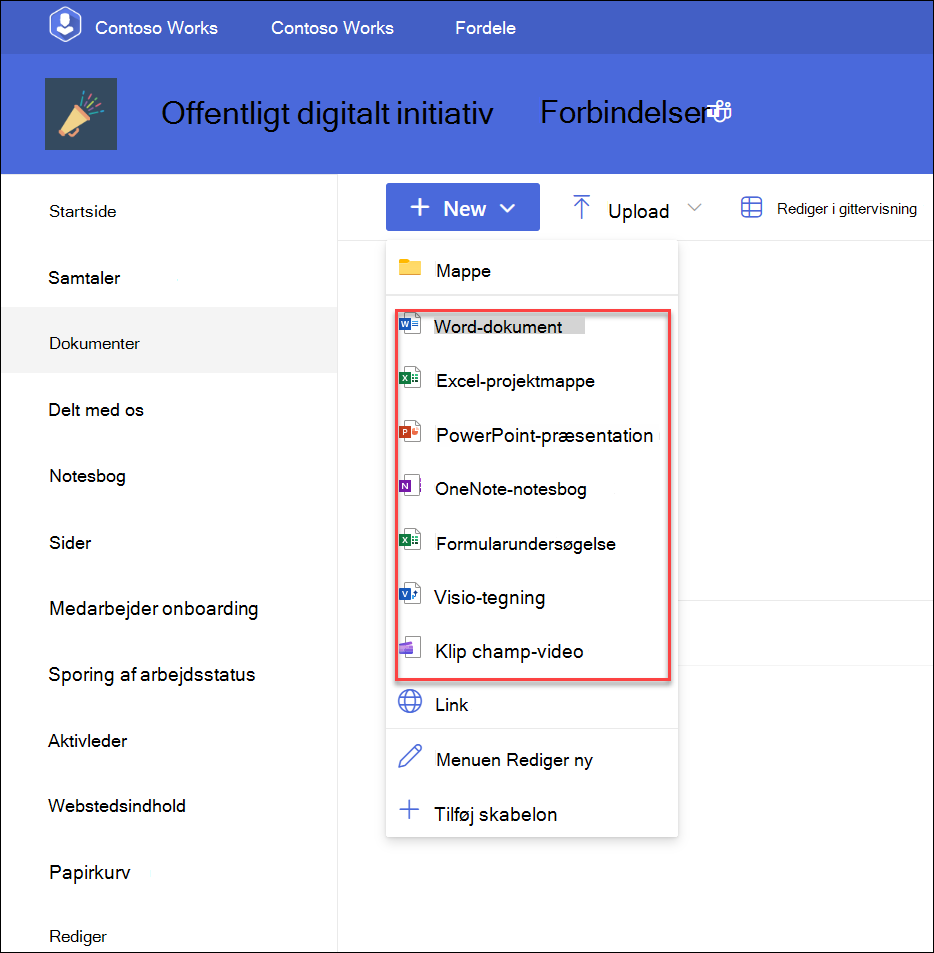The height and width of the screenshot is (953, 934).
Task: Open Samtaler in the side navigation
Action: click(84, 278)
